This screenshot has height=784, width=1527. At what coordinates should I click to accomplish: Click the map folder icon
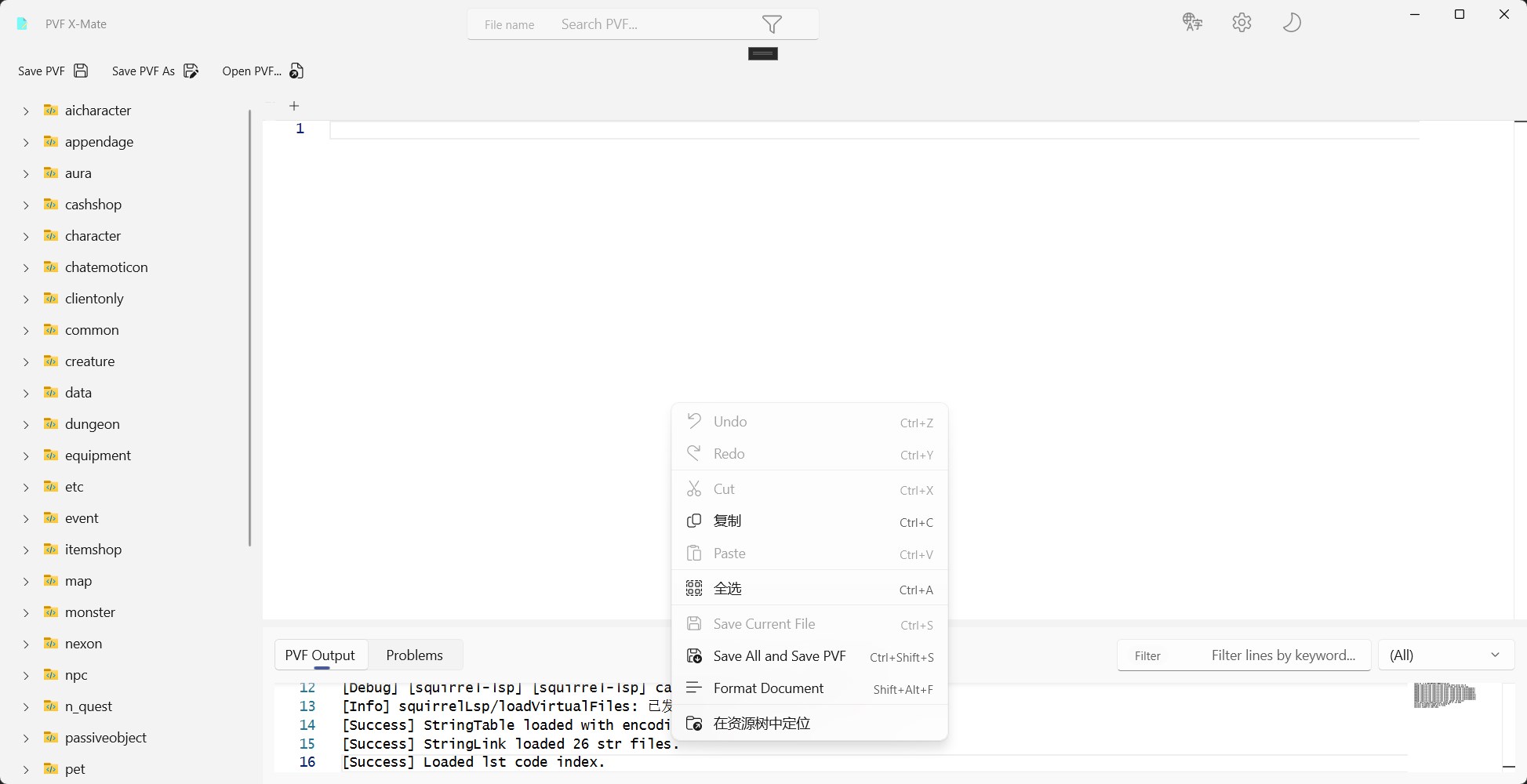51,581
